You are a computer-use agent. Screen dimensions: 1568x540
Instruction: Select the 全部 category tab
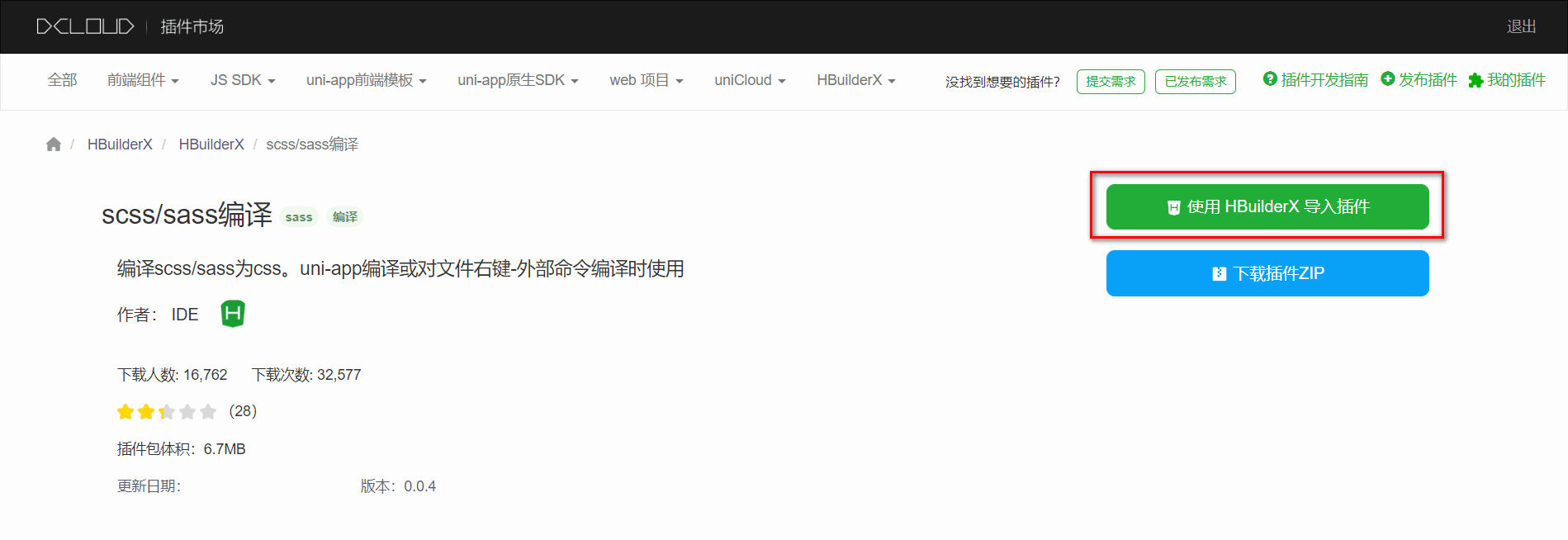tap(62, 80)
